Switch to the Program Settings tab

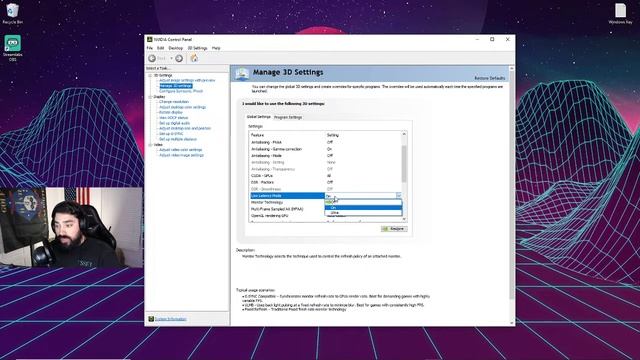click(288, 117)
